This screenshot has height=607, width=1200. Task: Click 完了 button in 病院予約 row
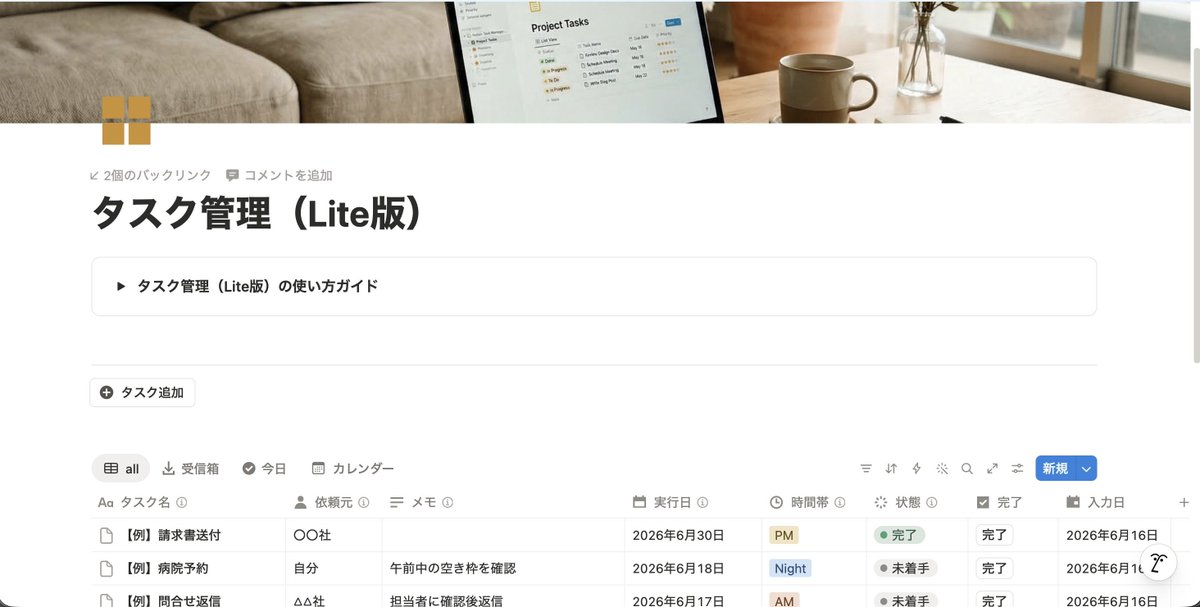(x=995, y=568)
